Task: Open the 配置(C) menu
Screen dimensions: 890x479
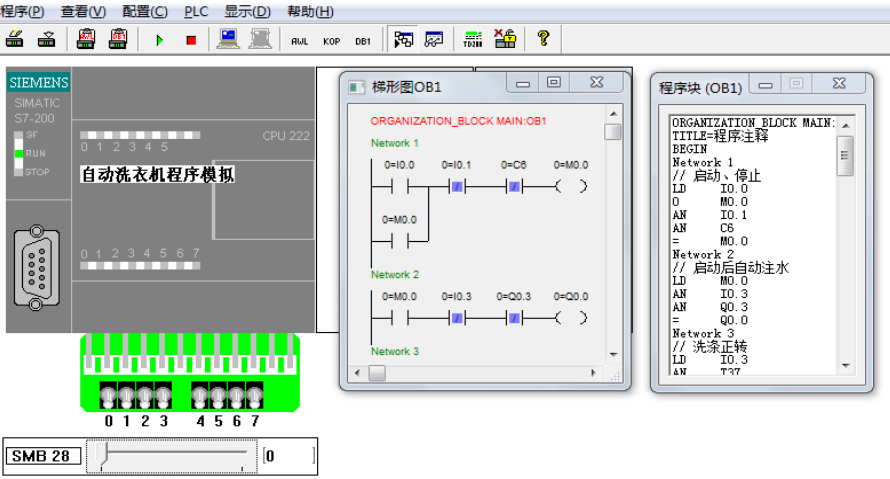Action: [145, 11]
